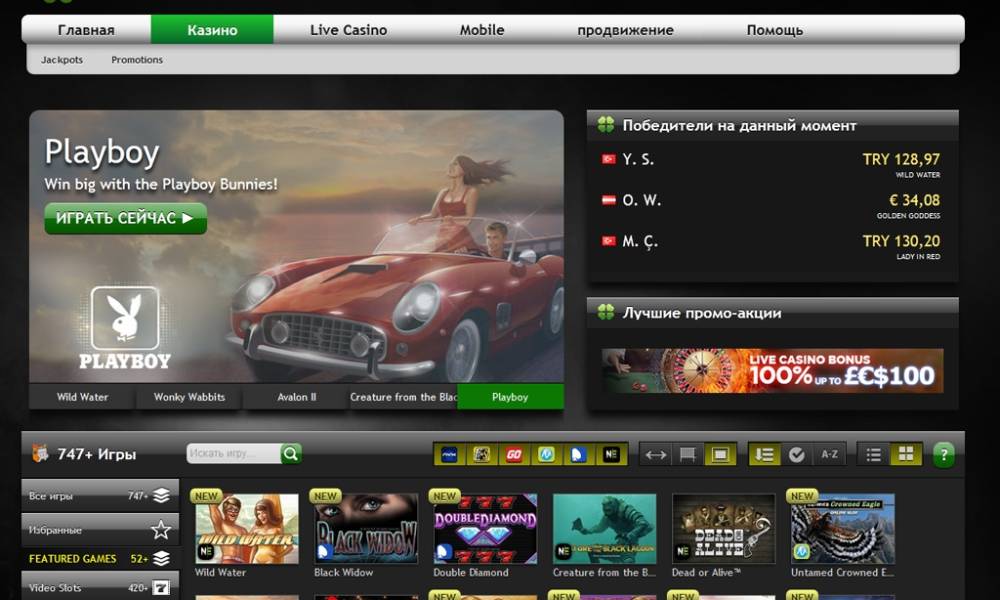Viewport: 1000px width, 600px height.
Task: Open the Untamed Crowned Eagle game thumbnail
Action: pyautogui.click(x=843, y=529)
